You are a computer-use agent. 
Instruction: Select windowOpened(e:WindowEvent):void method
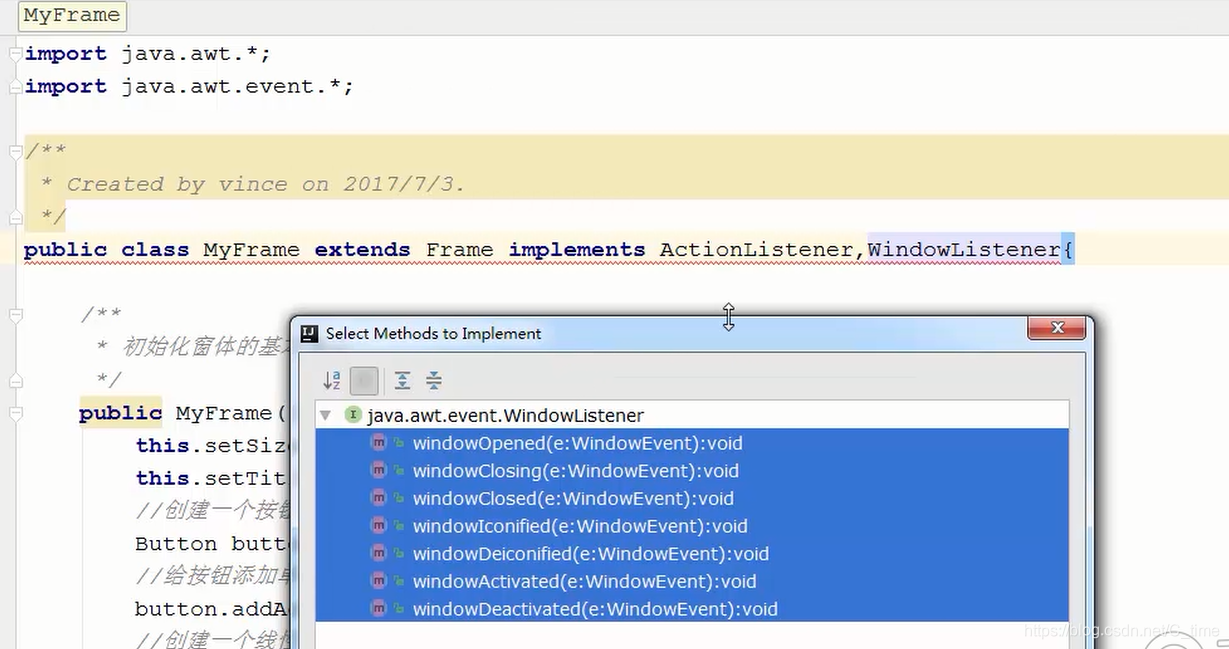click(x=692, y=443)
